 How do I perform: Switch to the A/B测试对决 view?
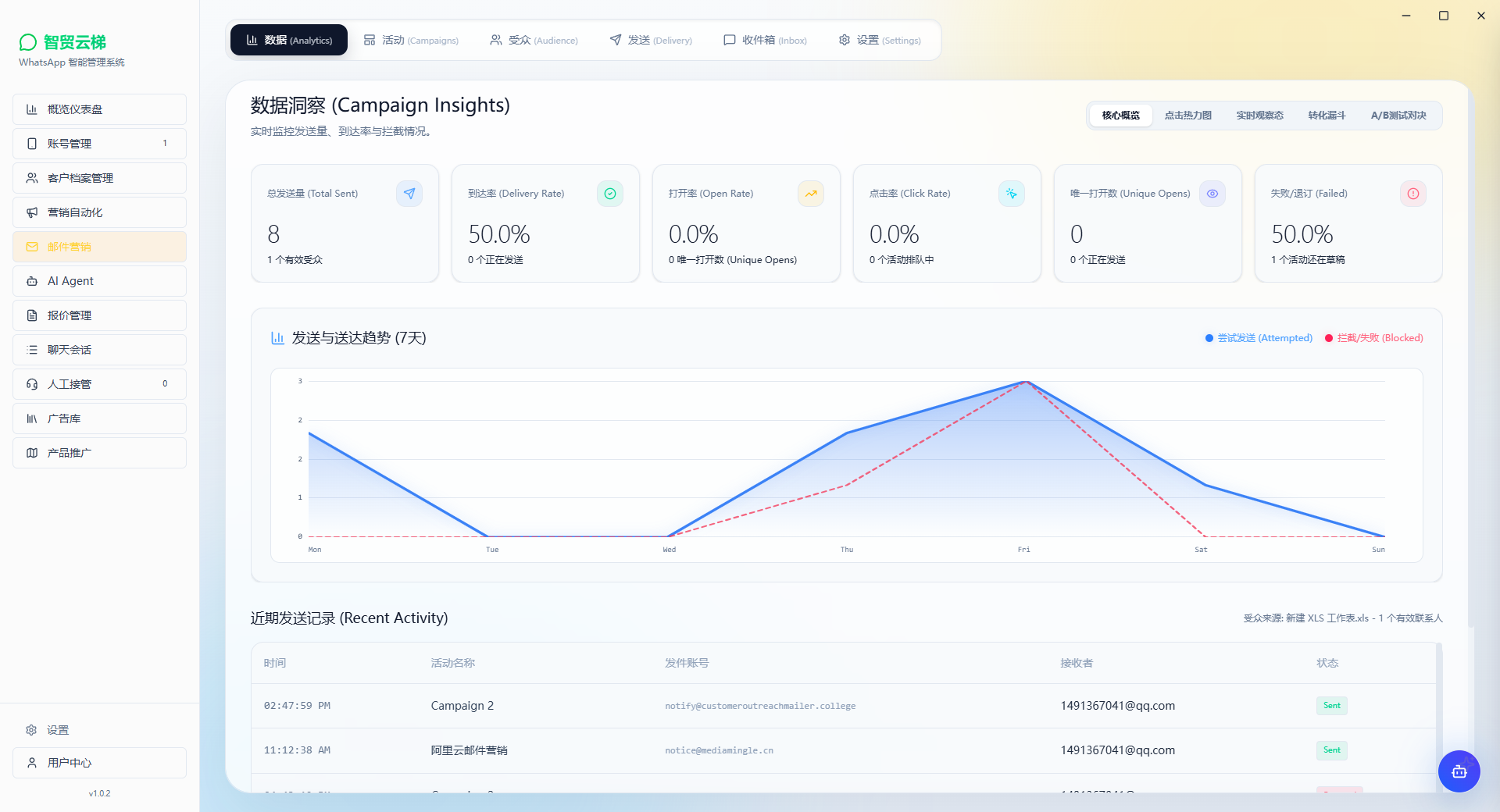click(x=1398, y=116)
